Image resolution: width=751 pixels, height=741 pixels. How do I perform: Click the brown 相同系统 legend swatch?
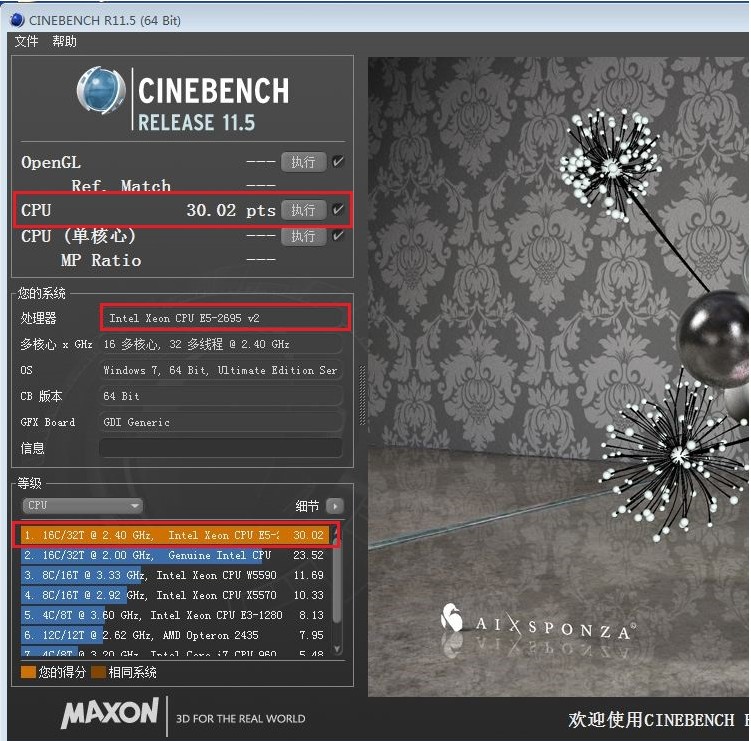tap(98, 672)
